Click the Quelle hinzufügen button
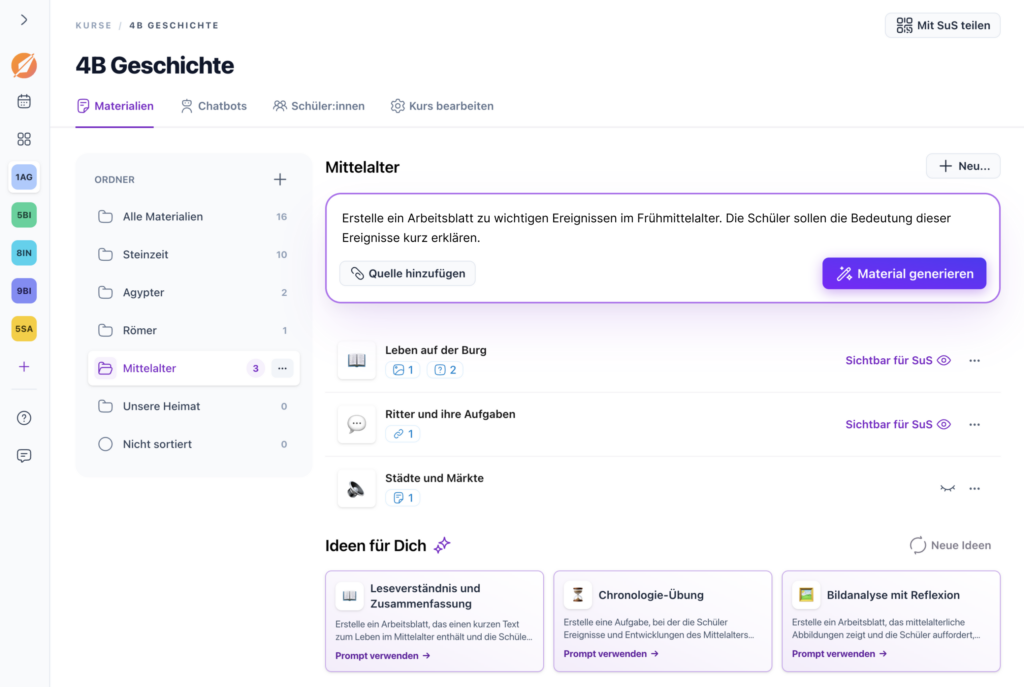The width and height of the screenshot is (1024, 687). click(x=408, y=274)
